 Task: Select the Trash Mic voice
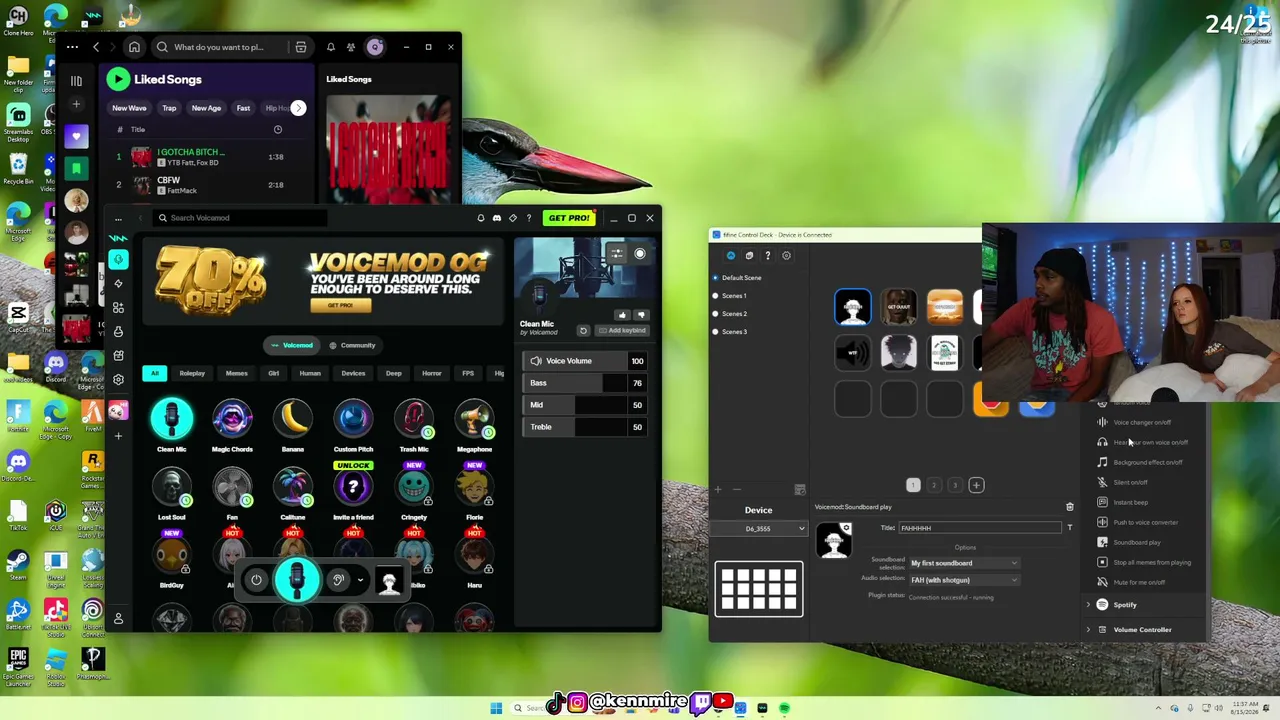[x=414, y=420]
